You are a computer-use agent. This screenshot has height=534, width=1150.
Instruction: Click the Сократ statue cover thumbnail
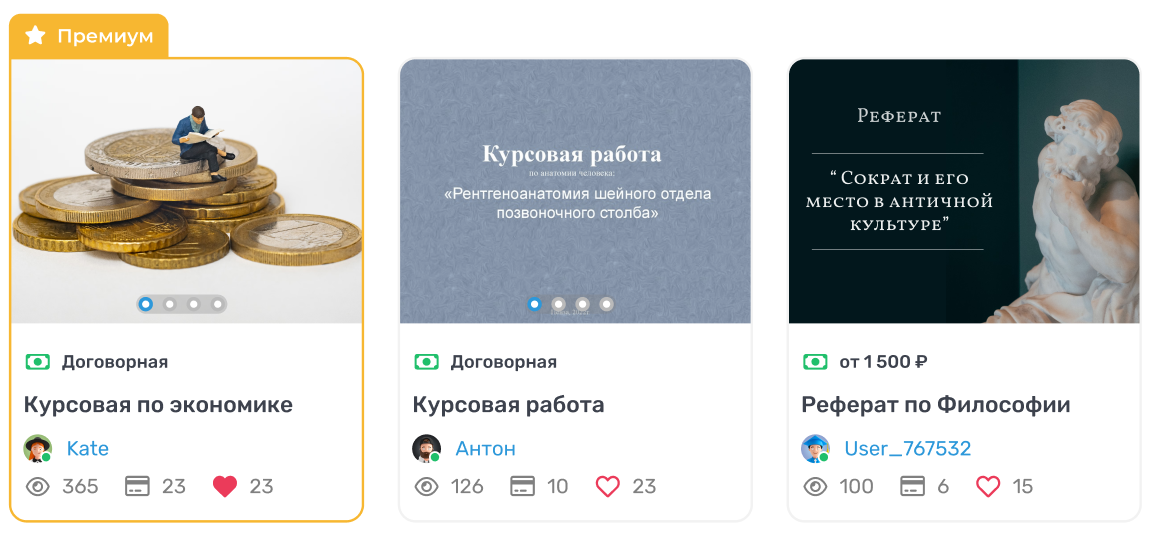[964, 191]
